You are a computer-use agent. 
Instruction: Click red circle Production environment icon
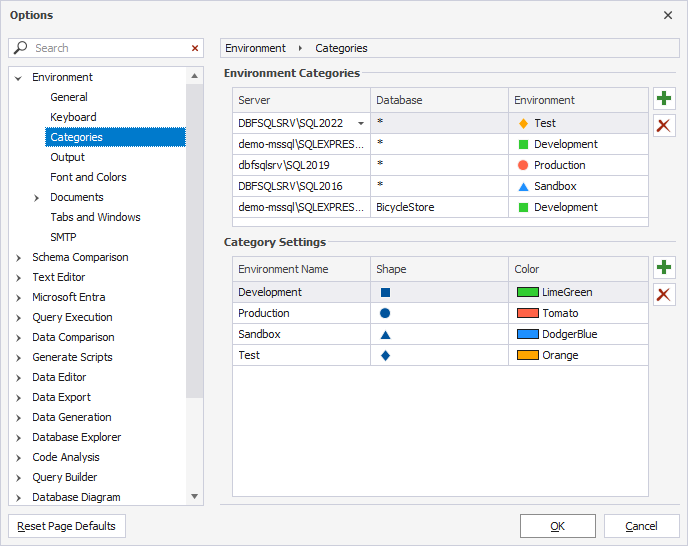523,165
